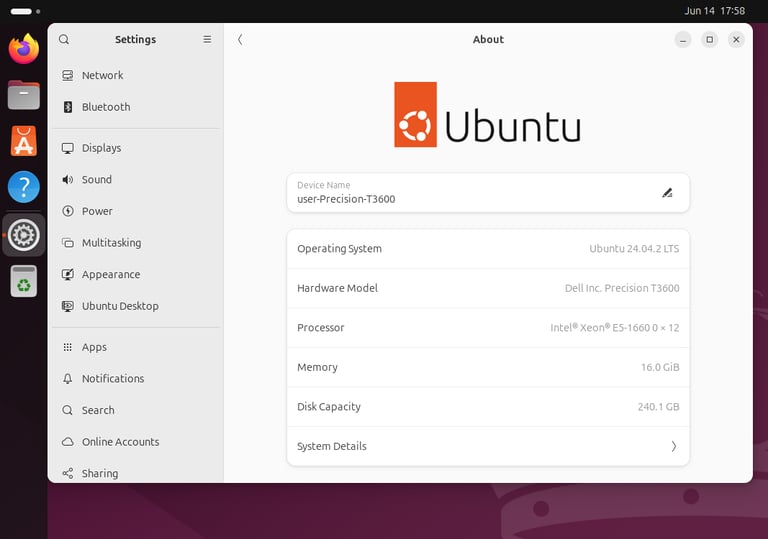Select Power in the sidebar
The width and height of the screenshot is (768, 539).
136,211
